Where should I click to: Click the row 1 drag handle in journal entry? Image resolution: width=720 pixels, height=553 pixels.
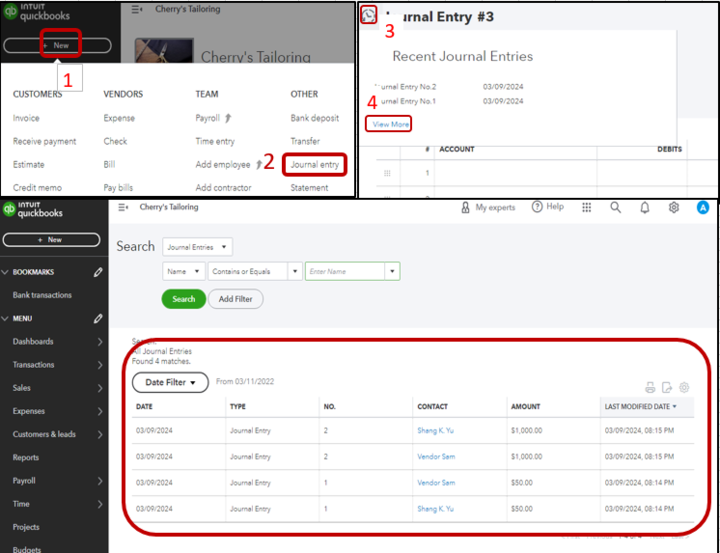coord(387,173)
